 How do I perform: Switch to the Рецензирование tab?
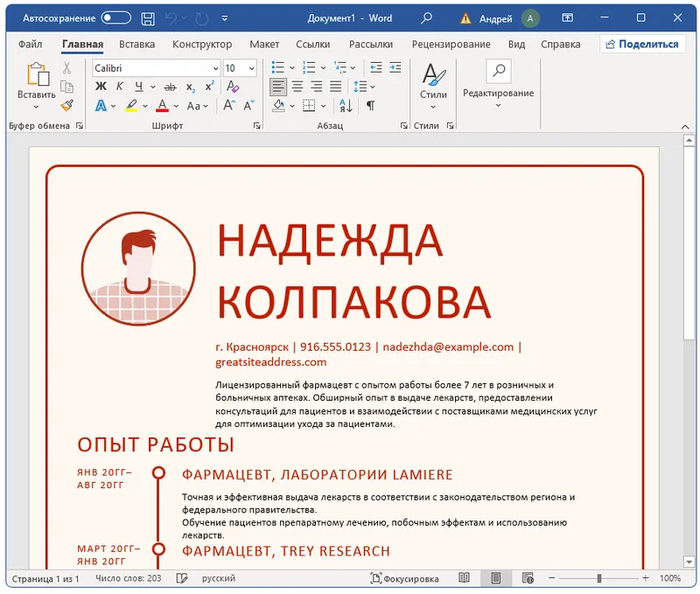[x=451, y=44]
